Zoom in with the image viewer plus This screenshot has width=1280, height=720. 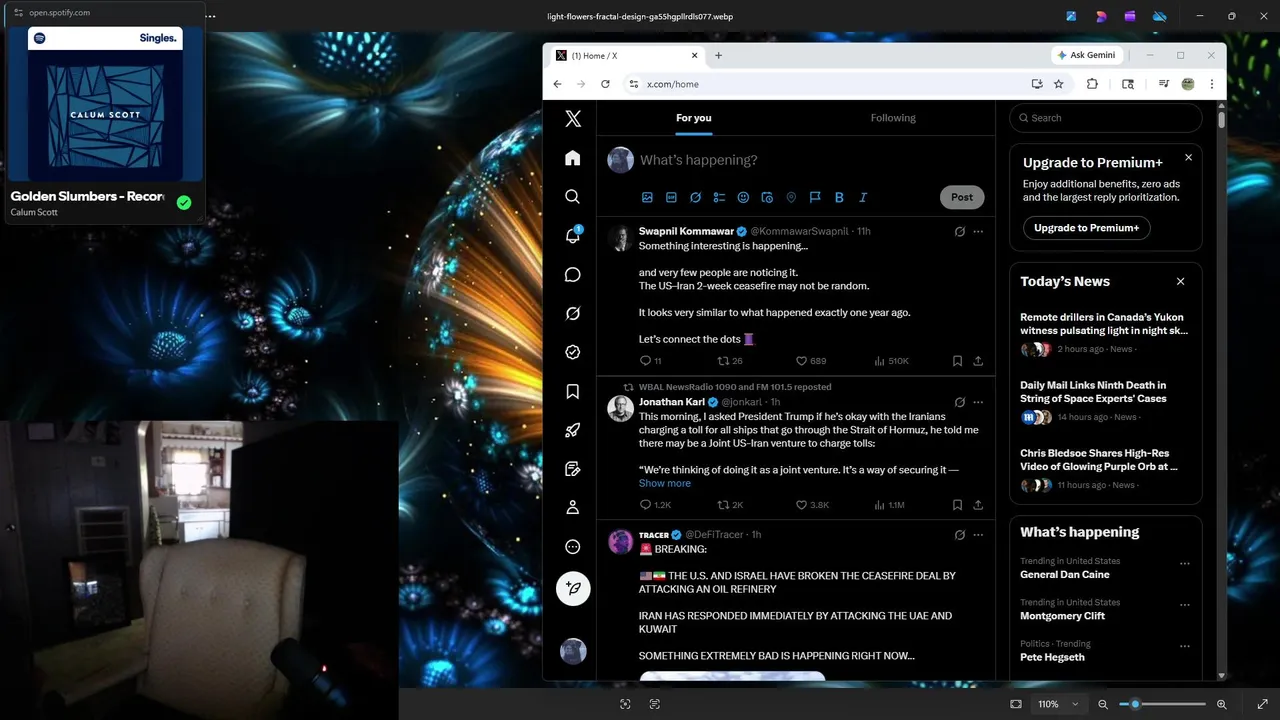[1222, 704]
